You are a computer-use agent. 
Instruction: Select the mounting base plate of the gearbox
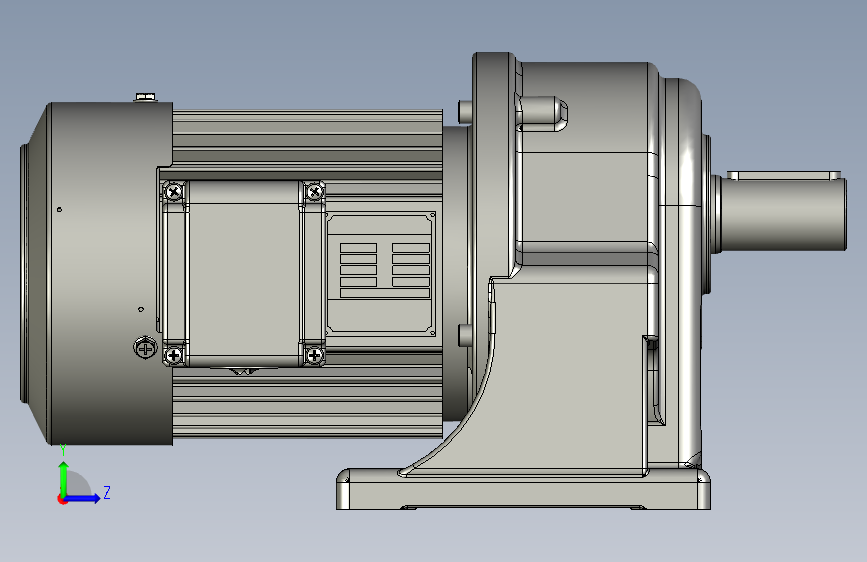523,490
